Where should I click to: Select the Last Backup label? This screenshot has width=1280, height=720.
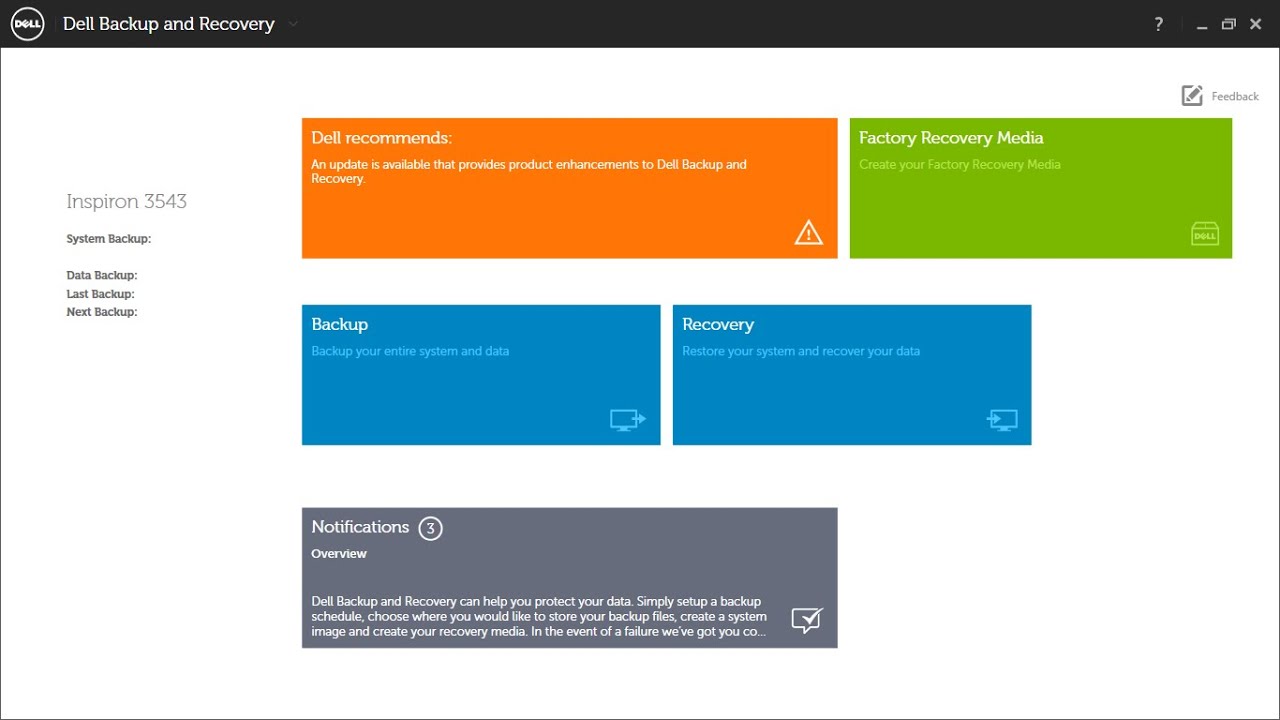(x=100, y=294)
